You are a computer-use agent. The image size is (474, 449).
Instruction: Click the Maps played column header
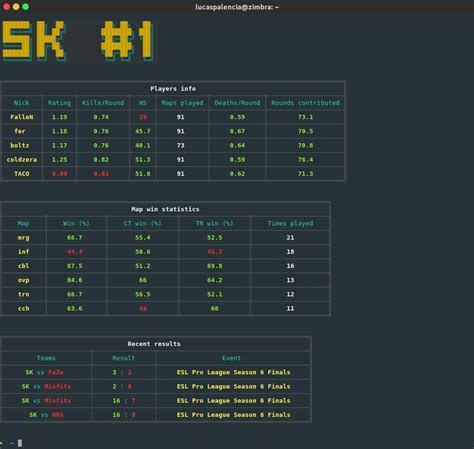182,103
